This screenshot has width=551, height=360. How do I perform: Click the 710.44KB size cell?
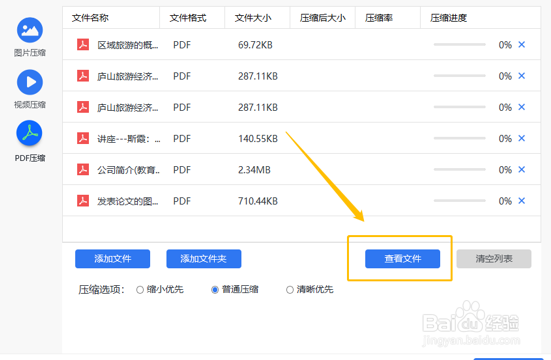coord(258,201)
